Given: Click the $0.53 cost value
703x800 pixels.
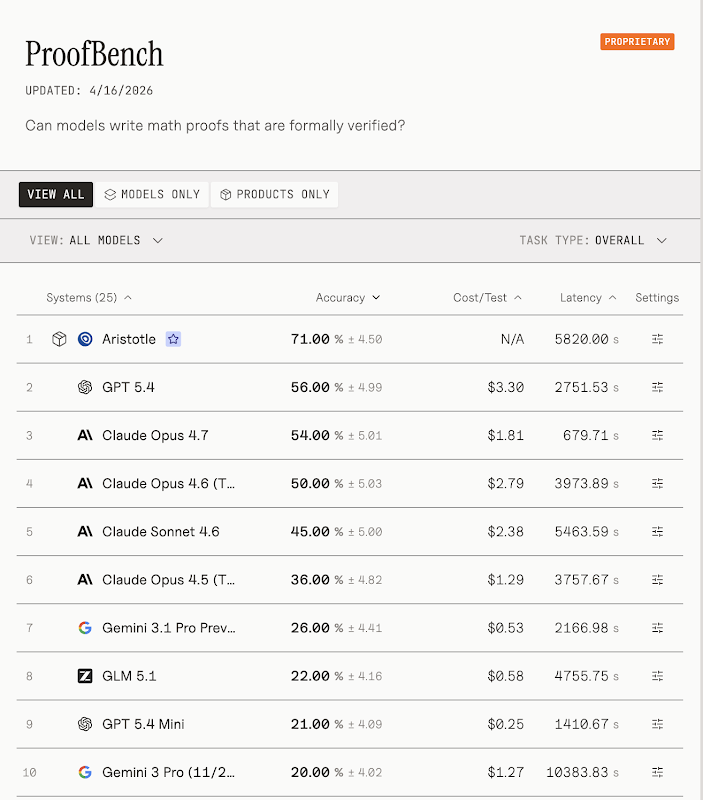Looking at the screenshot, I should (506, 628).
